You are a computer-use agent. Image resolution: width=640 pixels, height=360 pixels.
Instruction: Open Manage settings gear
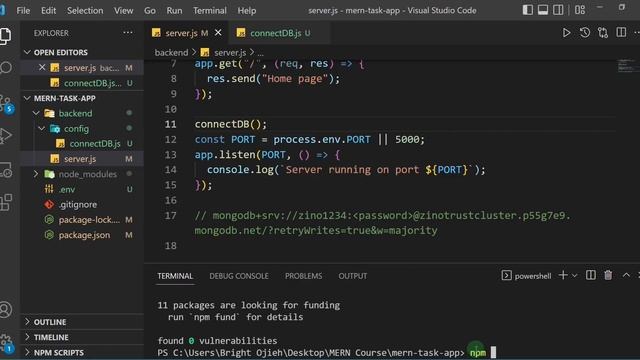[6, 343]
